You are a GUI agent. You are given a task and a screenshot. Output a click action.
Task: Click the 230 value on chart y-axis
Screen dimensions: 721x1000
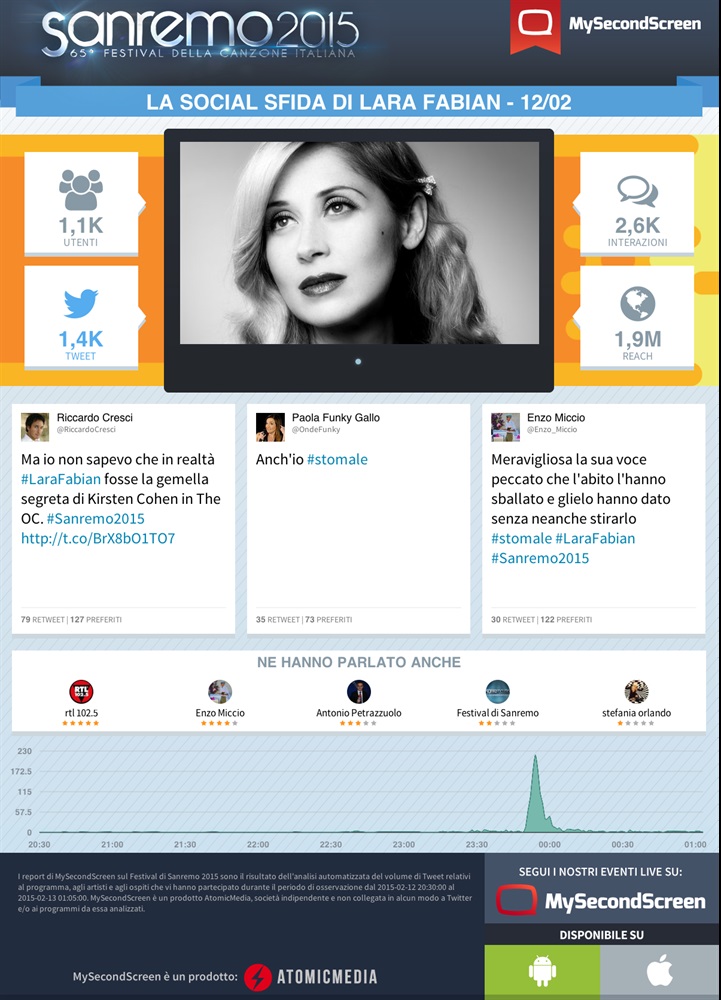click(24, 751)
